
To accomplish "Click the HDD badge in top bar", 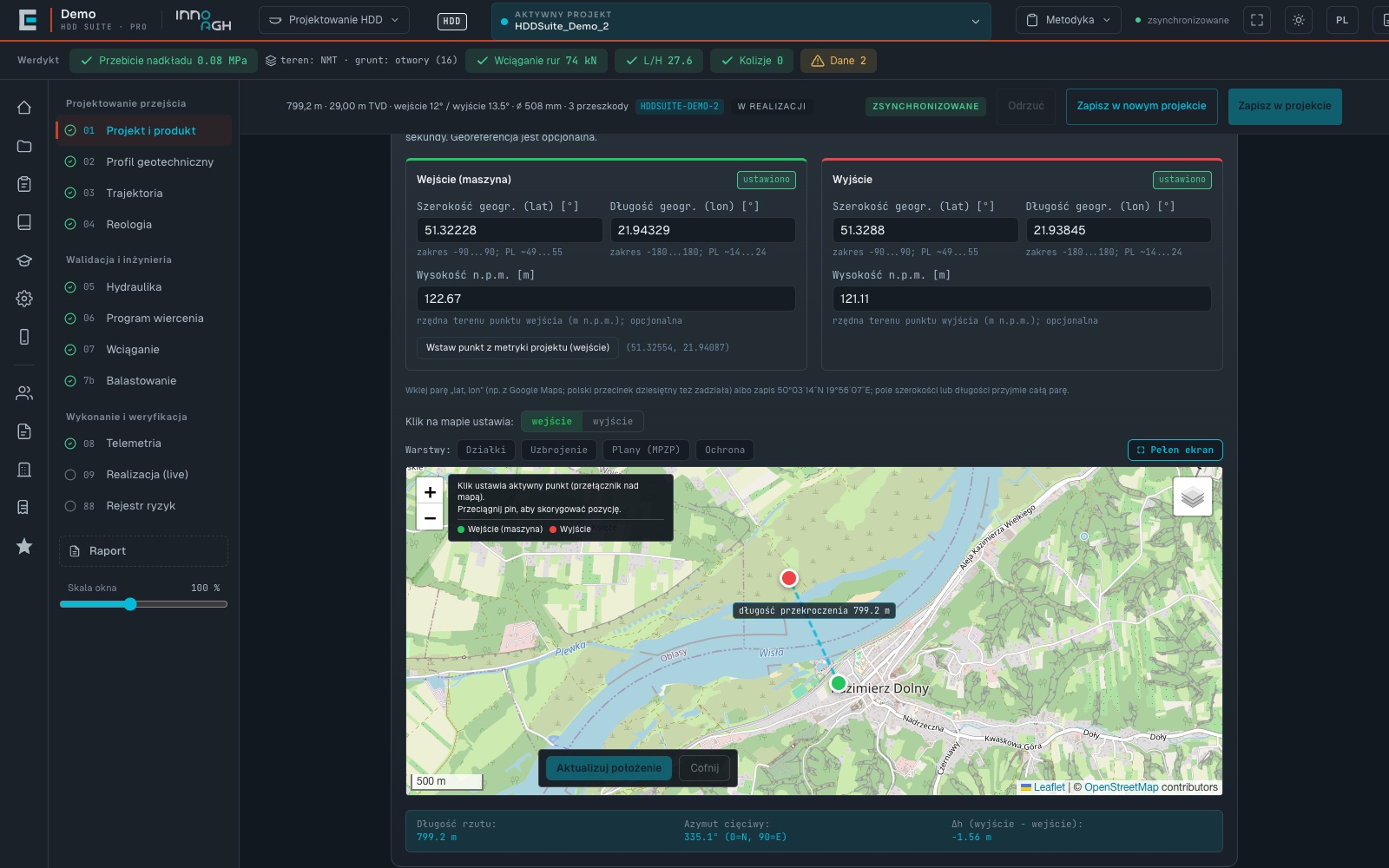I will tap(452, 22).
